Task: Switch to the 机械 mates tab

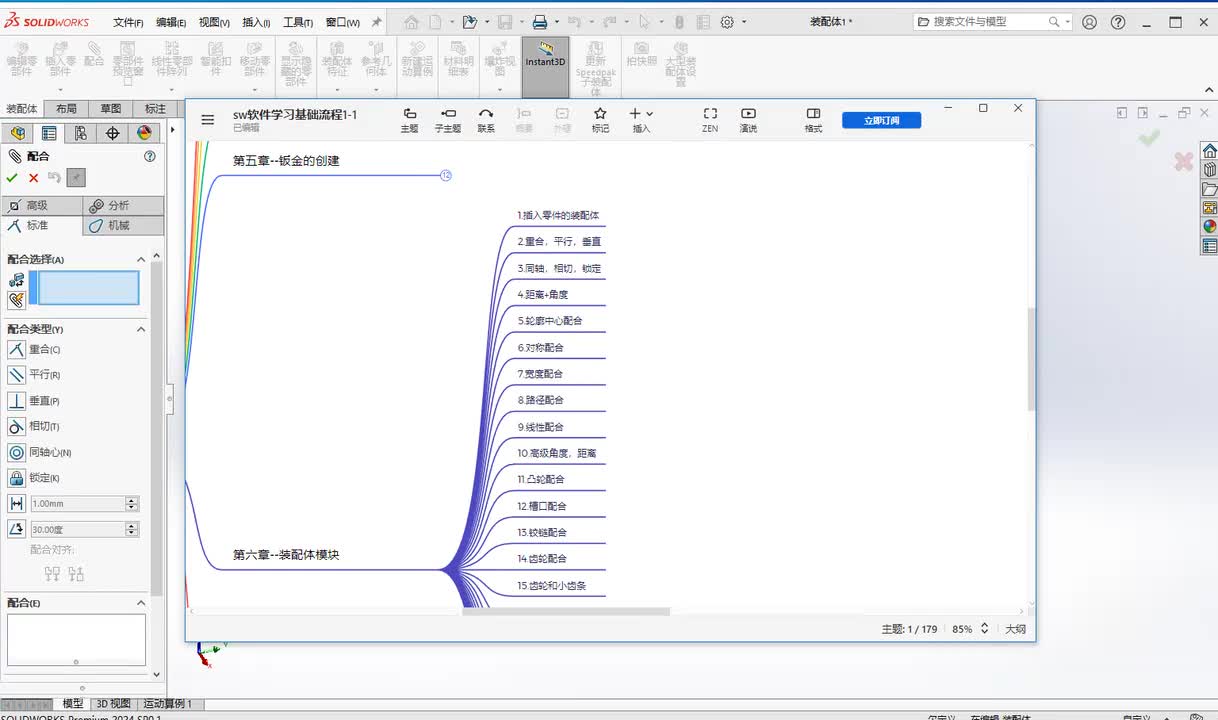Action: pos(123,226)
